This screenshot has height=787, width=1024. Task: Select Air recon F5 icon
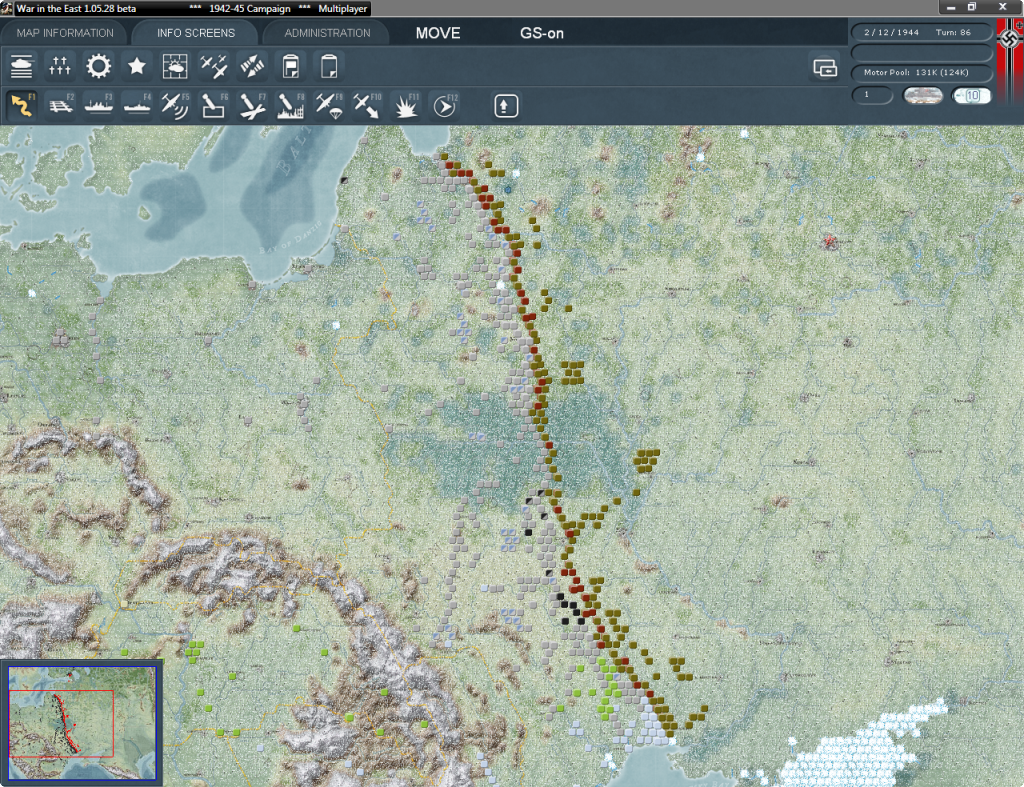click(x=175, y=106)
